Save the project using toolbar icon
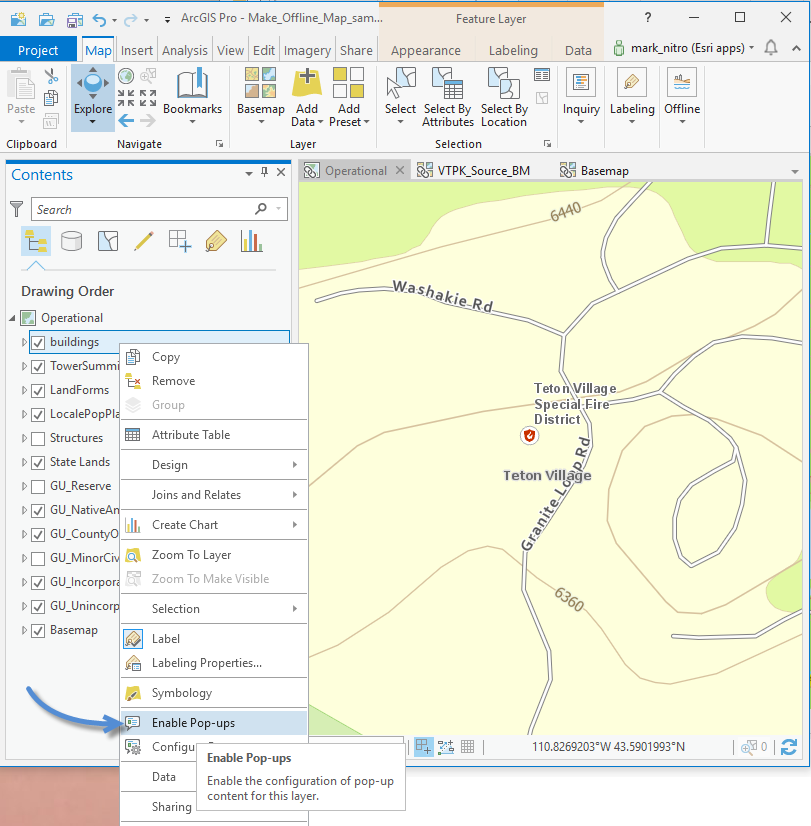The height and width of the screenshot is (826, 811). pyautogui.click(x=74, y=20)
